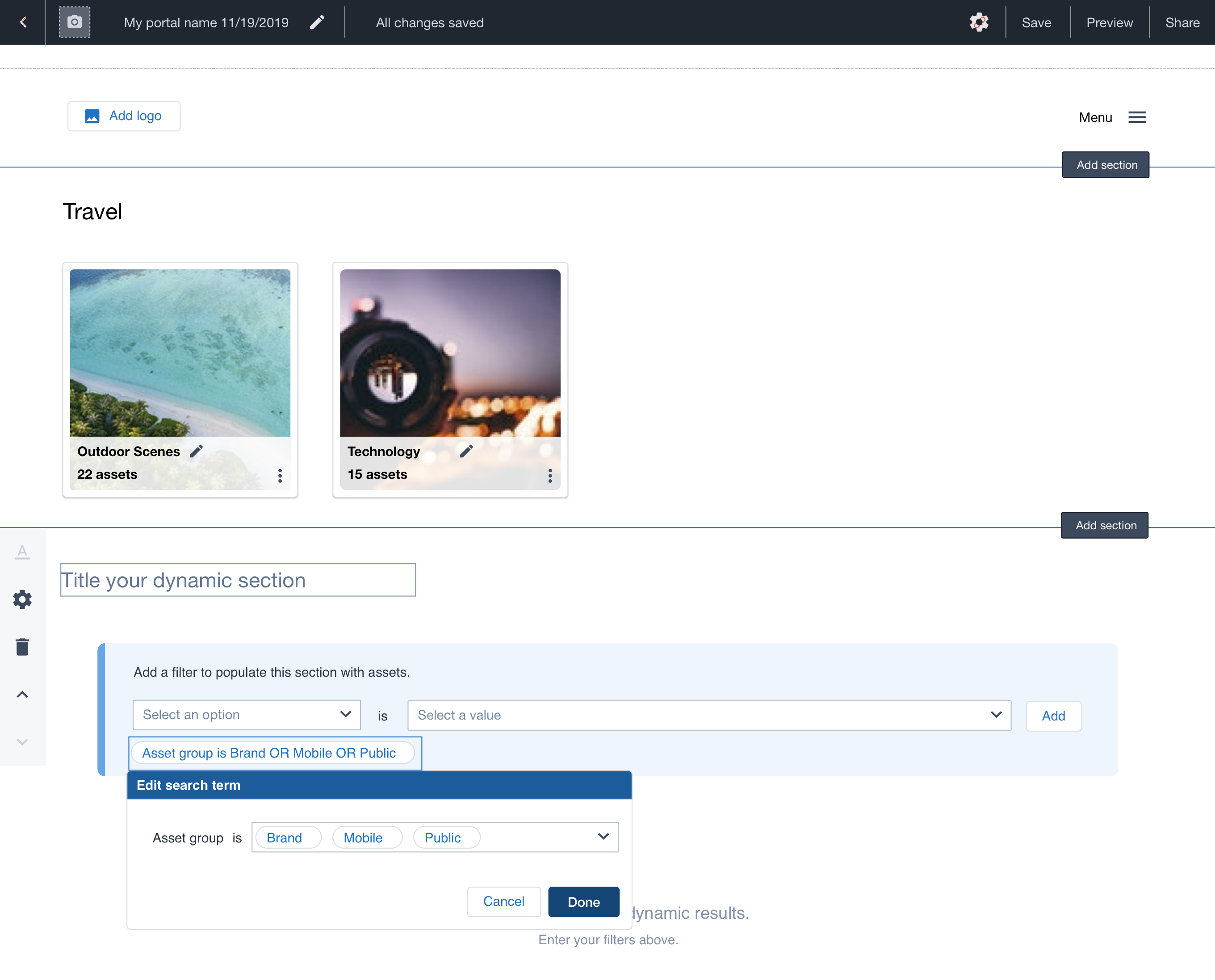Open Outdoor Scenes card three-dot menu
Viewport: 1215px width, 980px height.
pyautogui.click(x=280, y=475)
